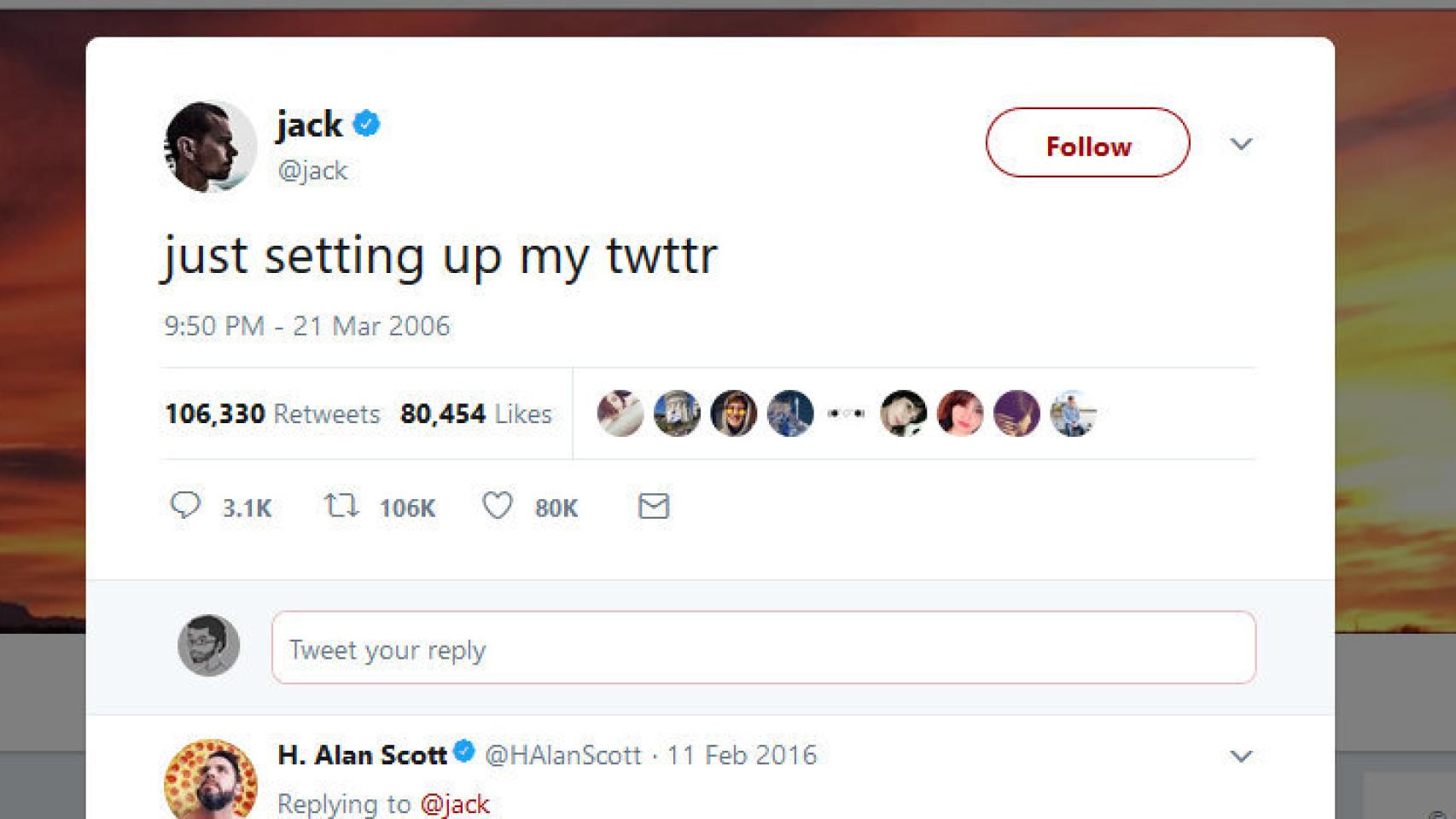Click the @jack mention in the reply

455,804
